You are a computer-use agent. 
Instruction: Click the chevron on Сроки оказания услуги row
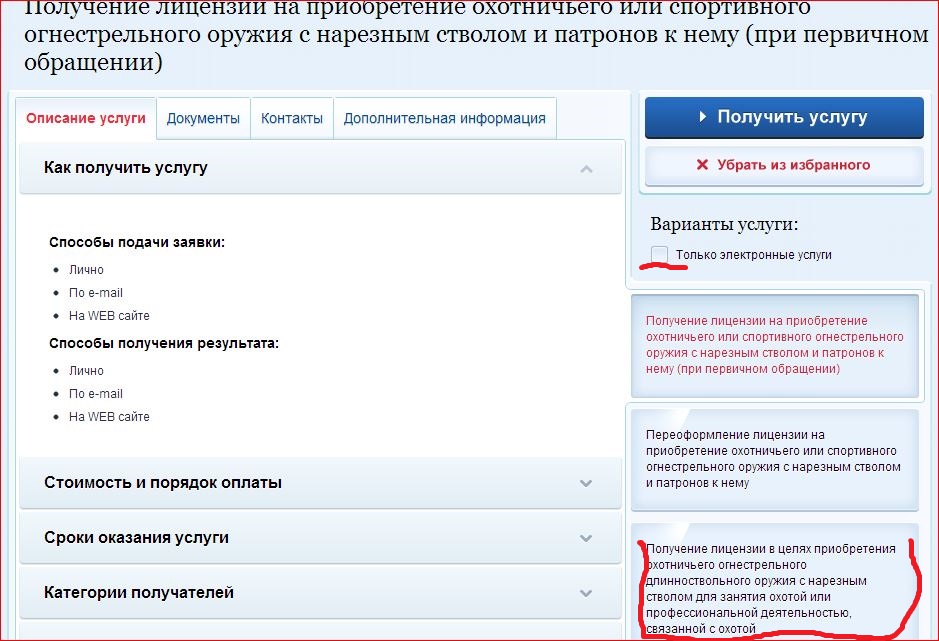pyautogui.click(x=587, y=538)
